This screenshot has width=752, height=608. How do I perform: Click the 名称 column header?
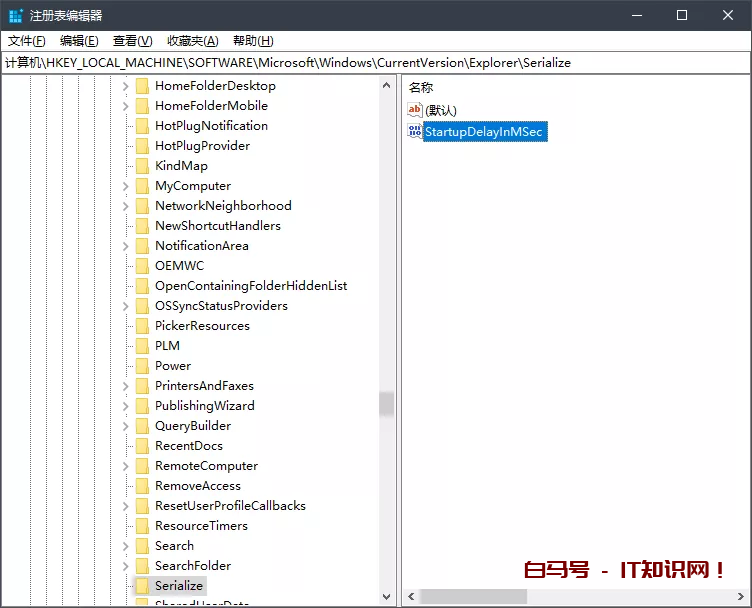421,88
